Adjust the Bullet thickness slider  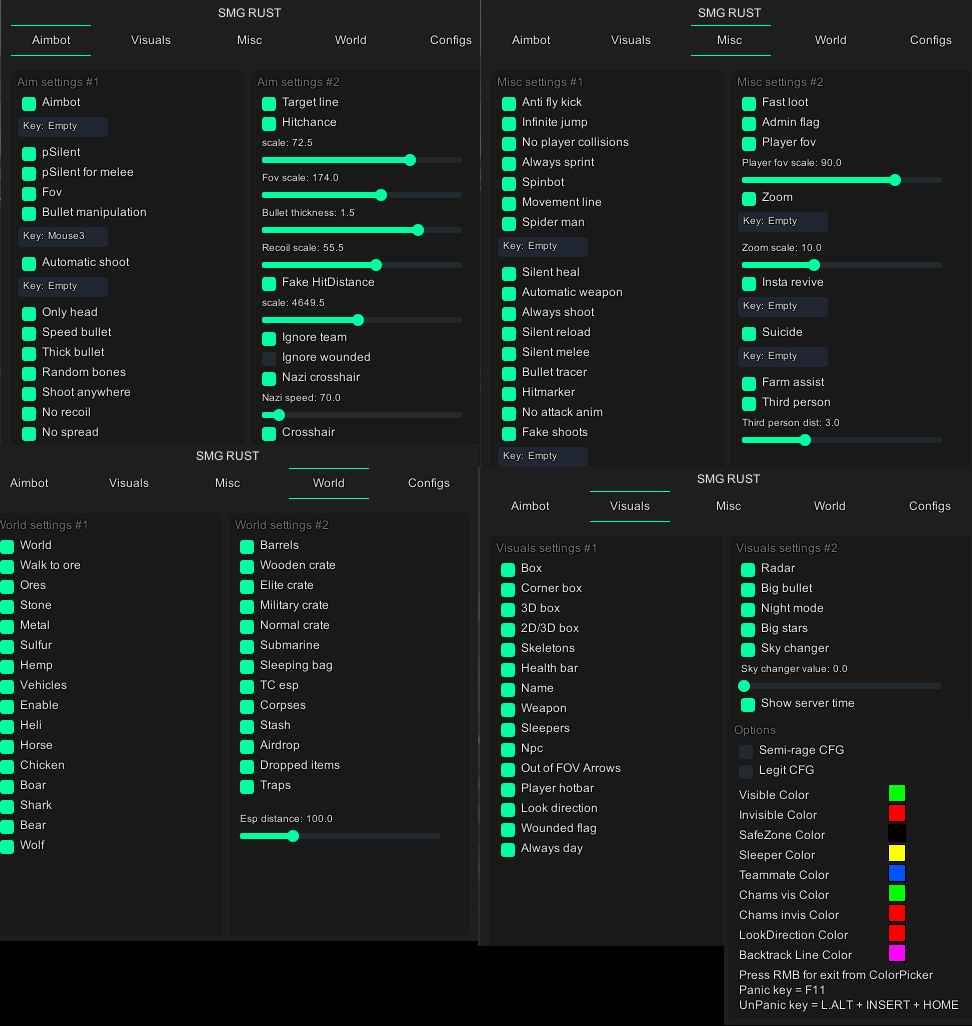coord(362,230)
